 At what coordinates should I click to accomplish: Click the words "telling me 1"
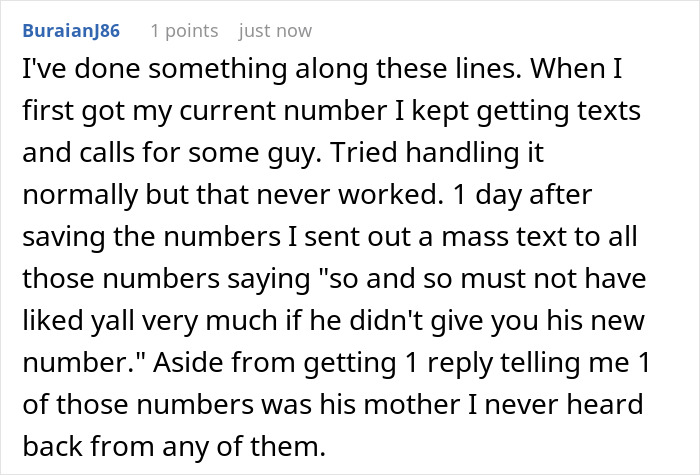point(575,363)
